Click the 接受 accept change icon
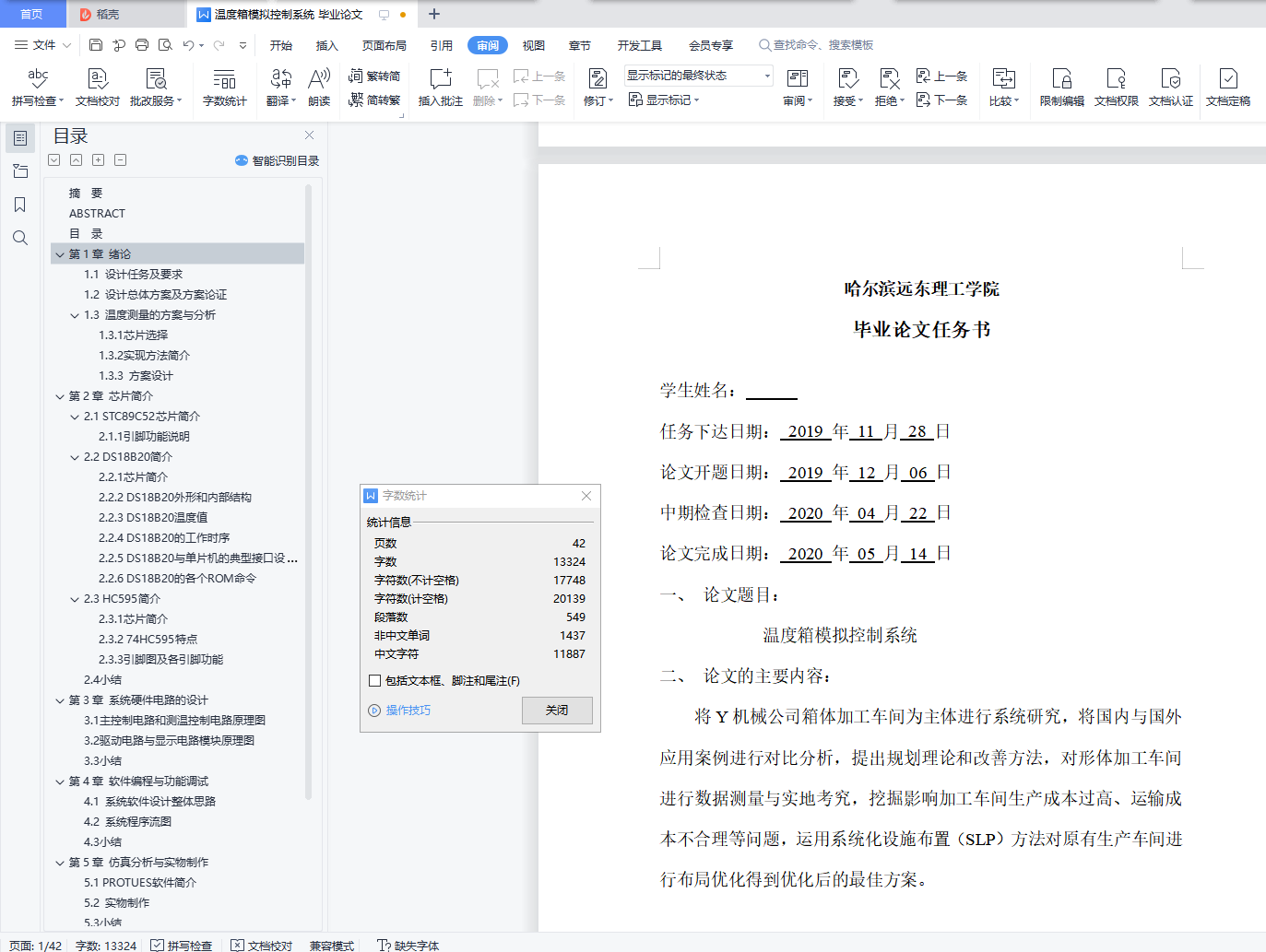The height and width of the screenshot is (952, 1266). coord(847,88)
